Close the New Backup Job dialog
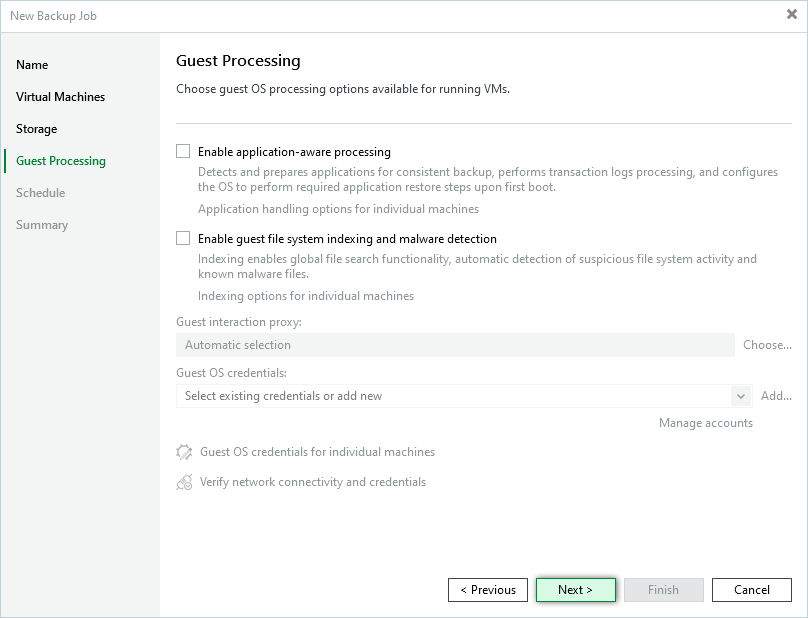Image resolution: width=808 pixels, height=618 pixels. 791,15
